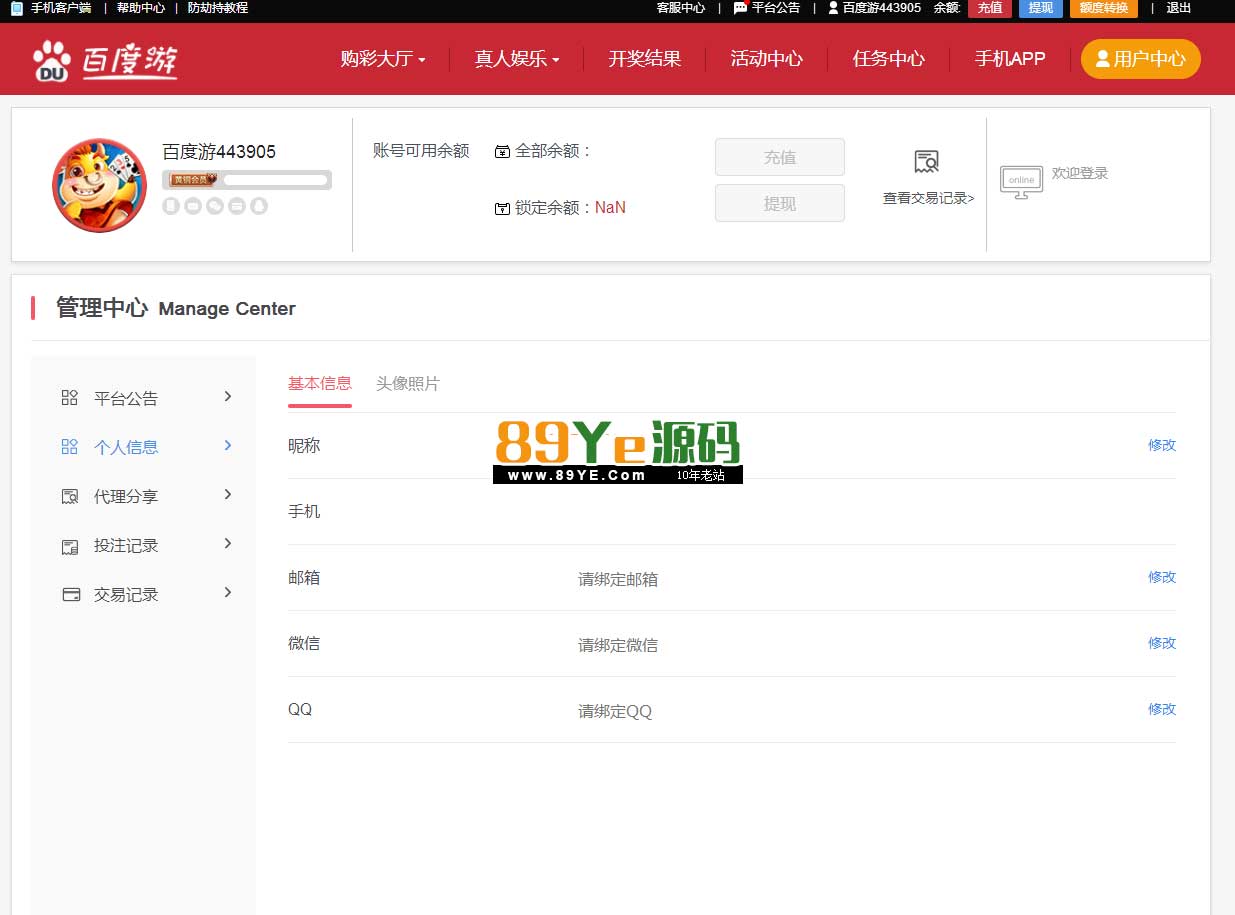
Task: Expand the 投注记录 sidebar chevron
Action: point(228,543)
